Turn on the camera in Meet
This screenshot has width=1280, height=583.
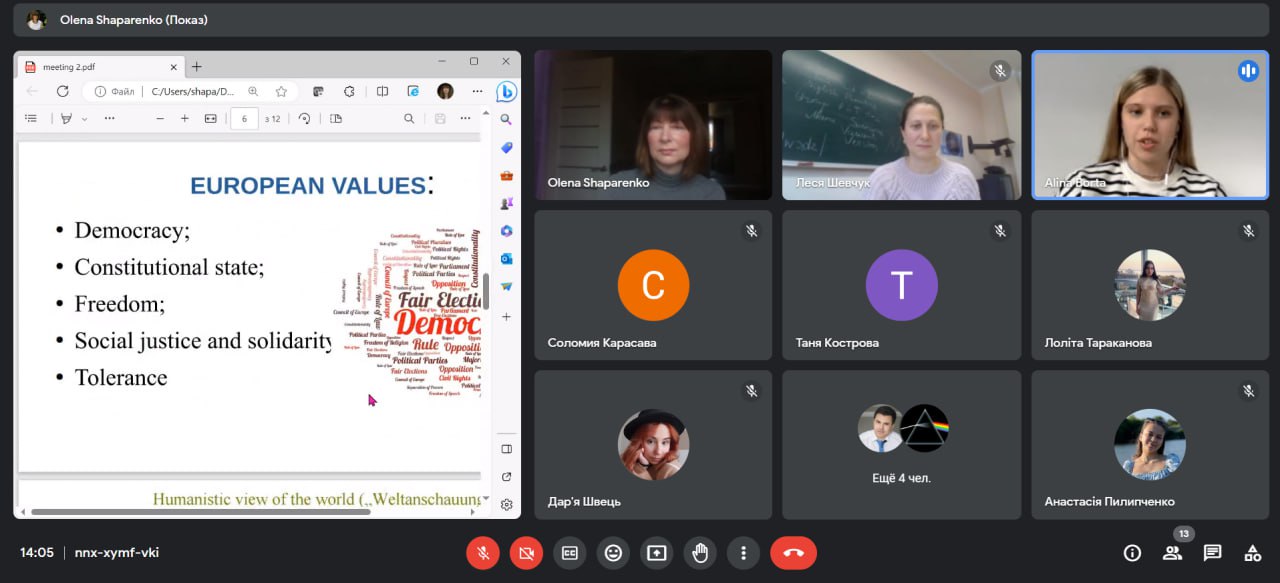coord(526,552)
